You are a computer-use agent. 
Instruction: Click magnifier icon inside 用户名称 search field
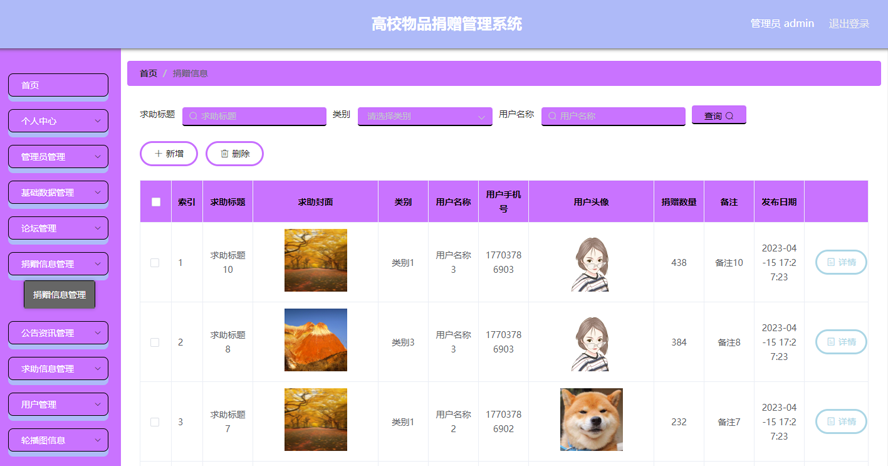point(552,116)
